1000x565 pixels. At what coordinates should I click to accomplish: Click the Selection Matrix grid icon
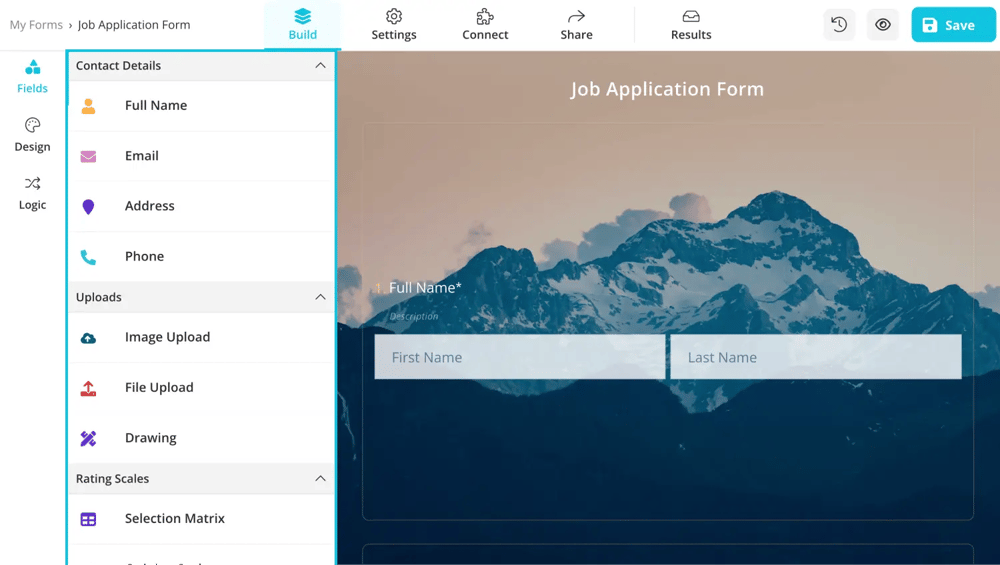click(x=89, y=519)
